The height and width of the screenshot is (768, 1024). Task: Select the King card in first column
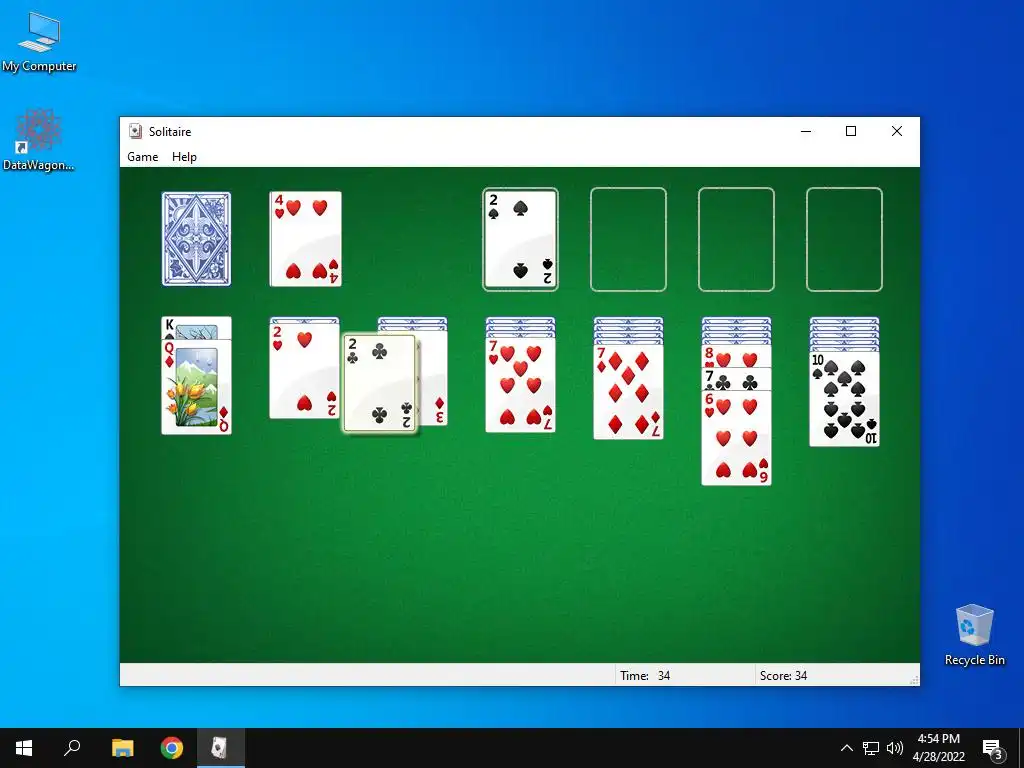[x=197, y=328]
